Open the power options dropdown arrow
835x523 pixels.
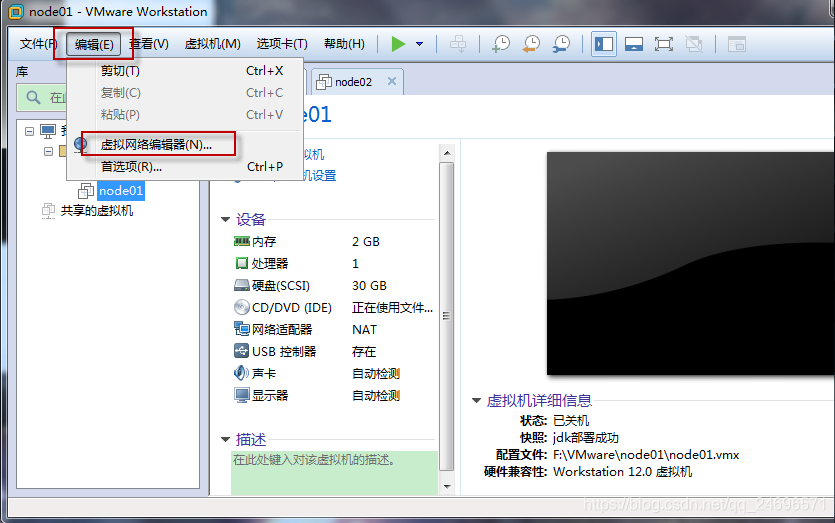point(420,44)
